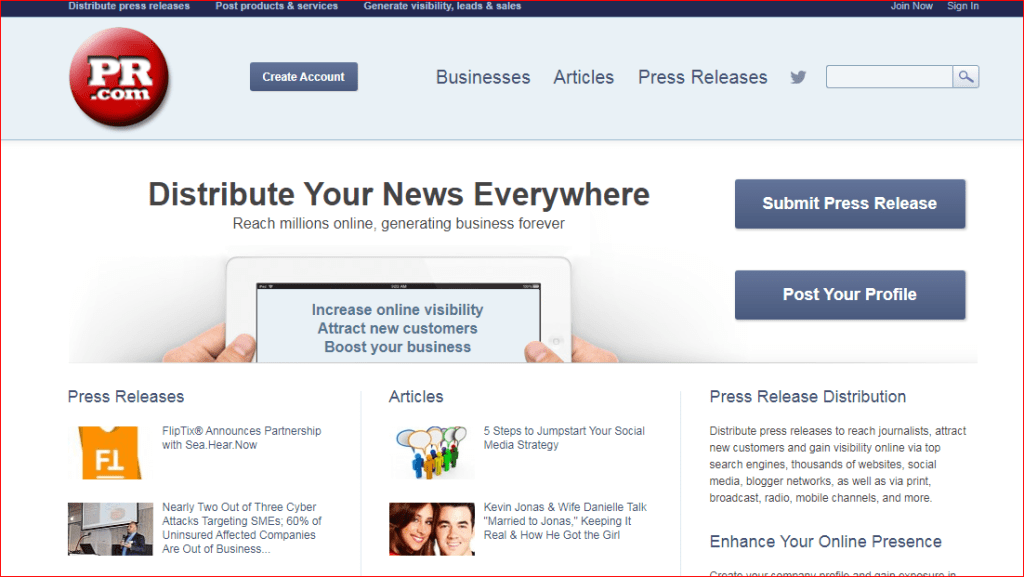Click the Sign In link

pyautogui.click(x=962, y=6)
